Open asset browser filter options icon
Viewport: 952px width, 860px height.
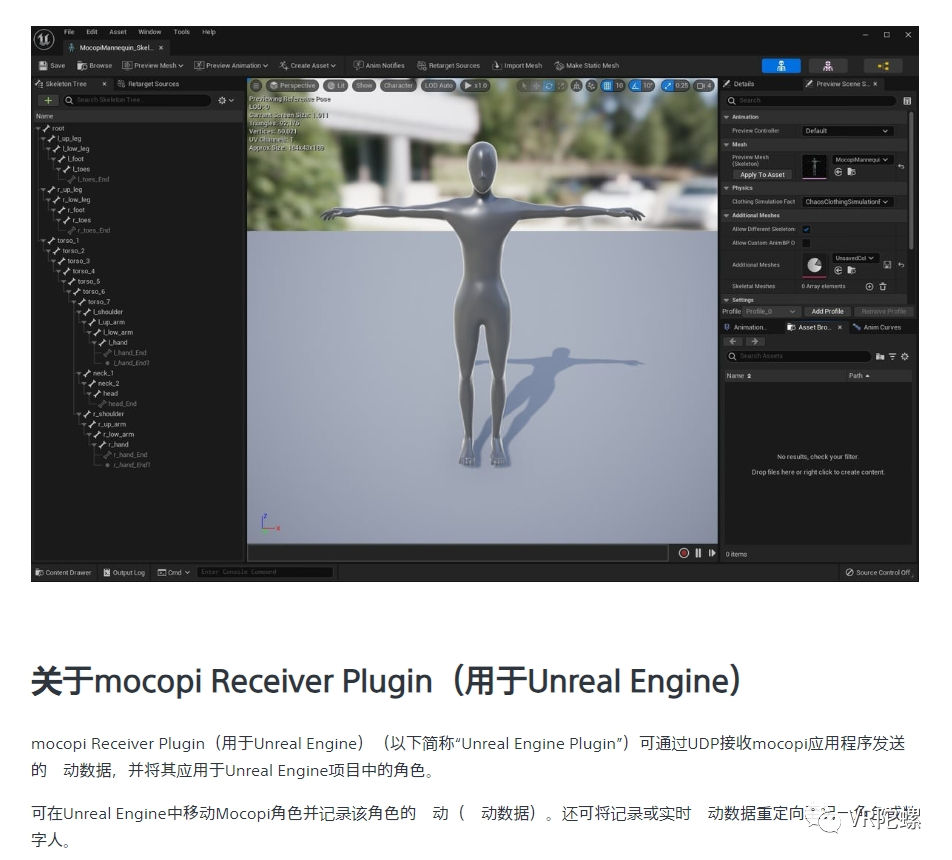[892, 357]
